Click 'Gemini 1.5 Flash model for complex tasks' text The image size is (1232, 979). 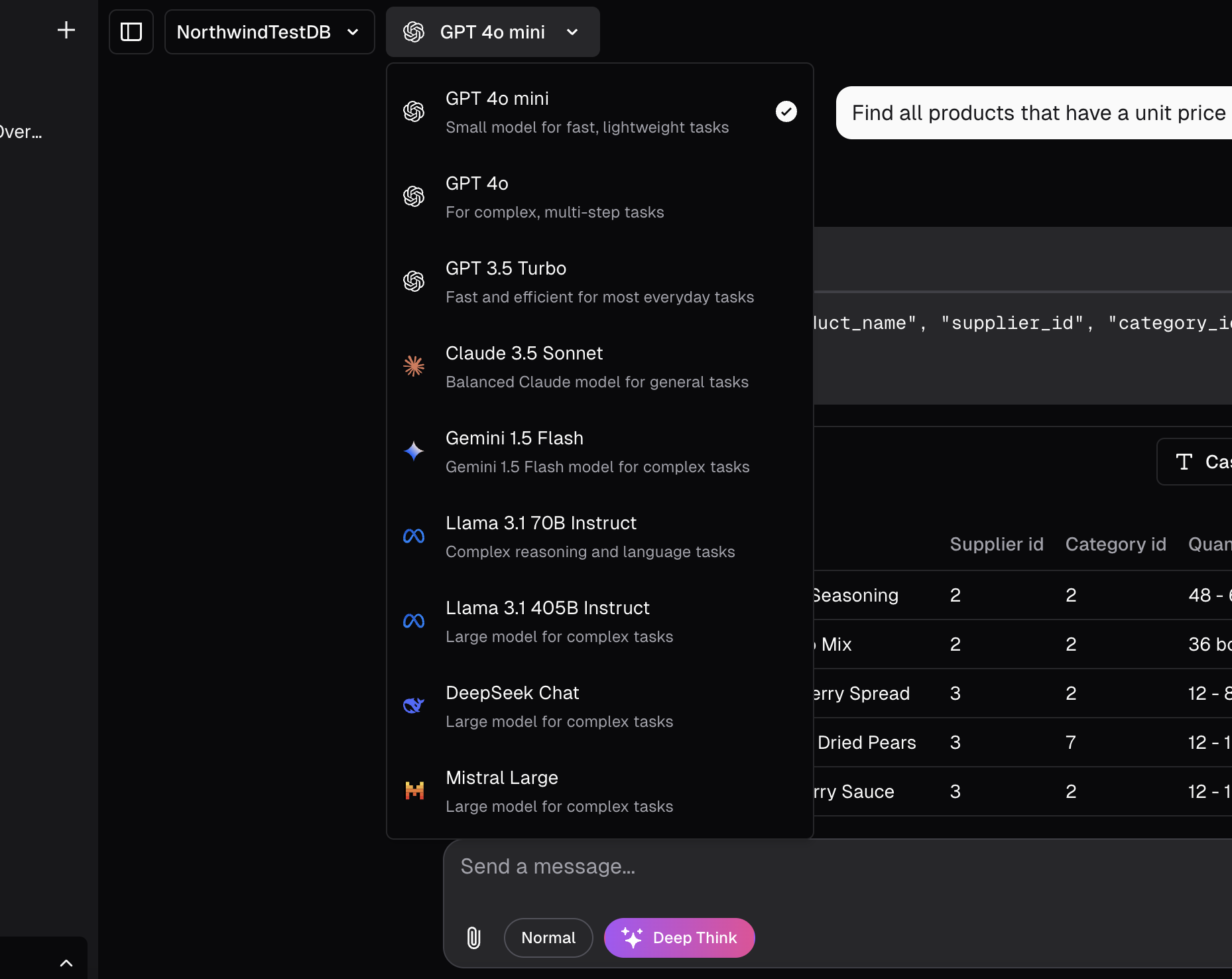598,467
